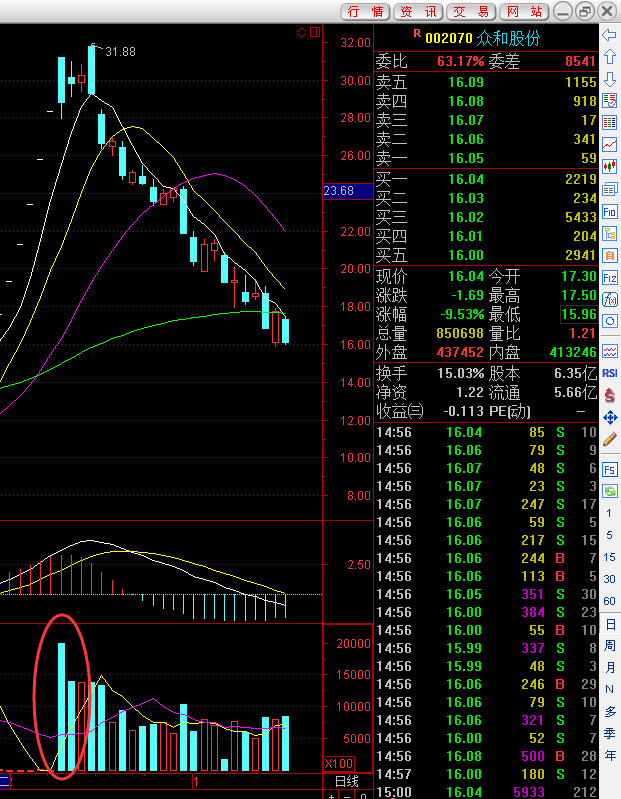Open the hierarchy tree structure icon

610,234
